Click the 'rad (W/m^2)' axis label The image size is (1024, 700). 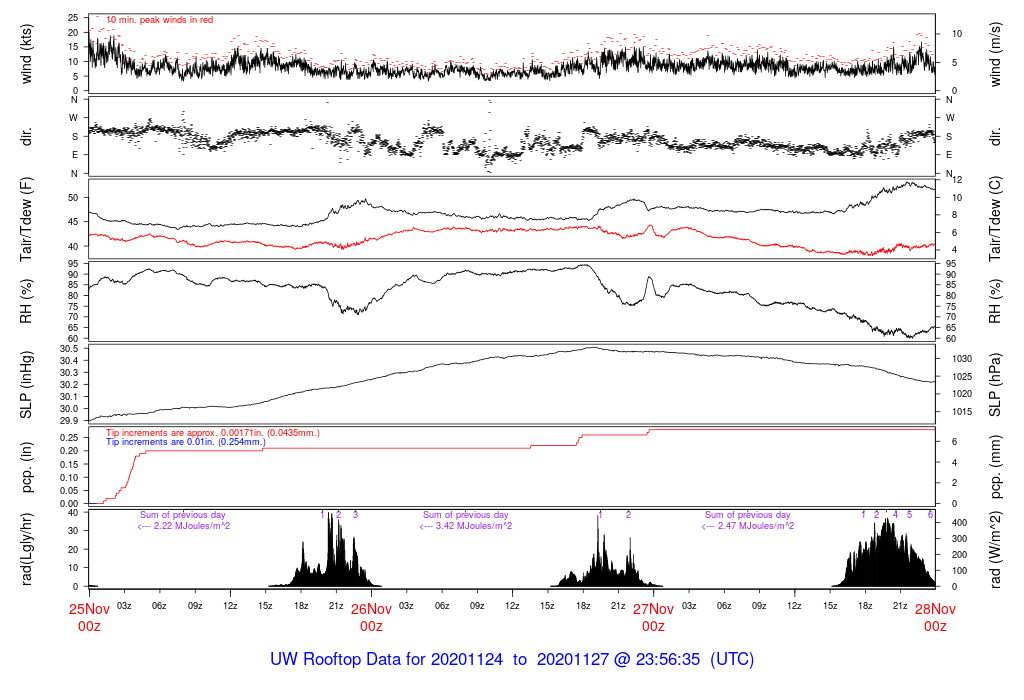click(995, 549)
